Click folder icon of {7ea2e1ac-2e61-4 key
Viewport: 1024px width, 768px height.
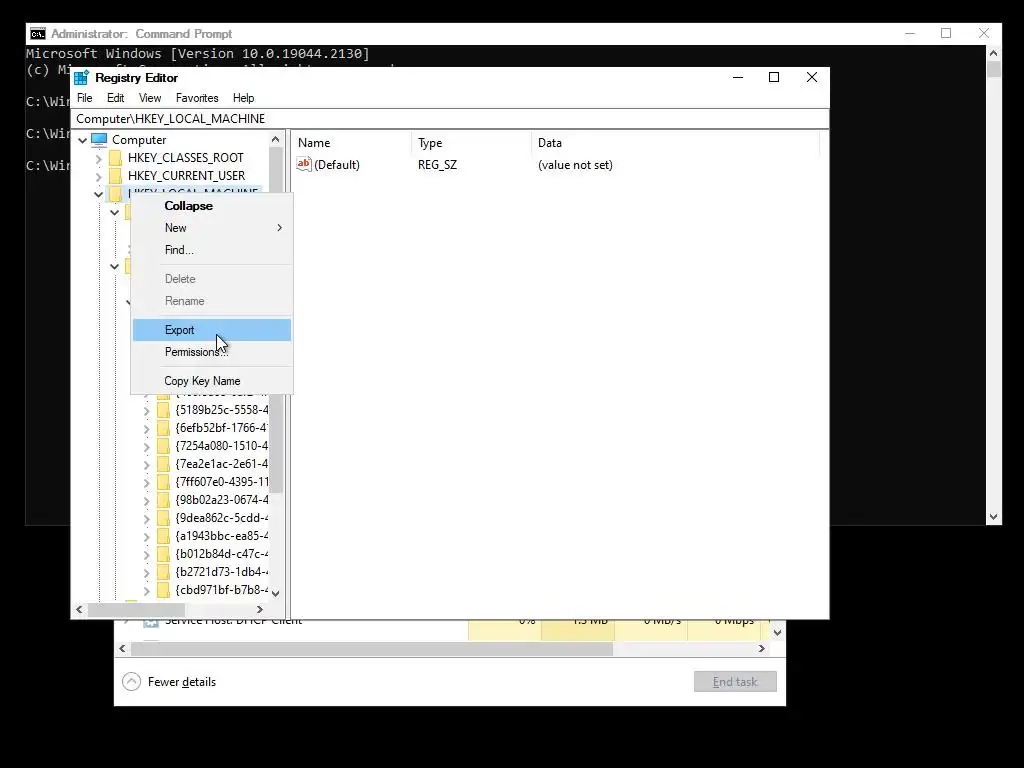163,464
